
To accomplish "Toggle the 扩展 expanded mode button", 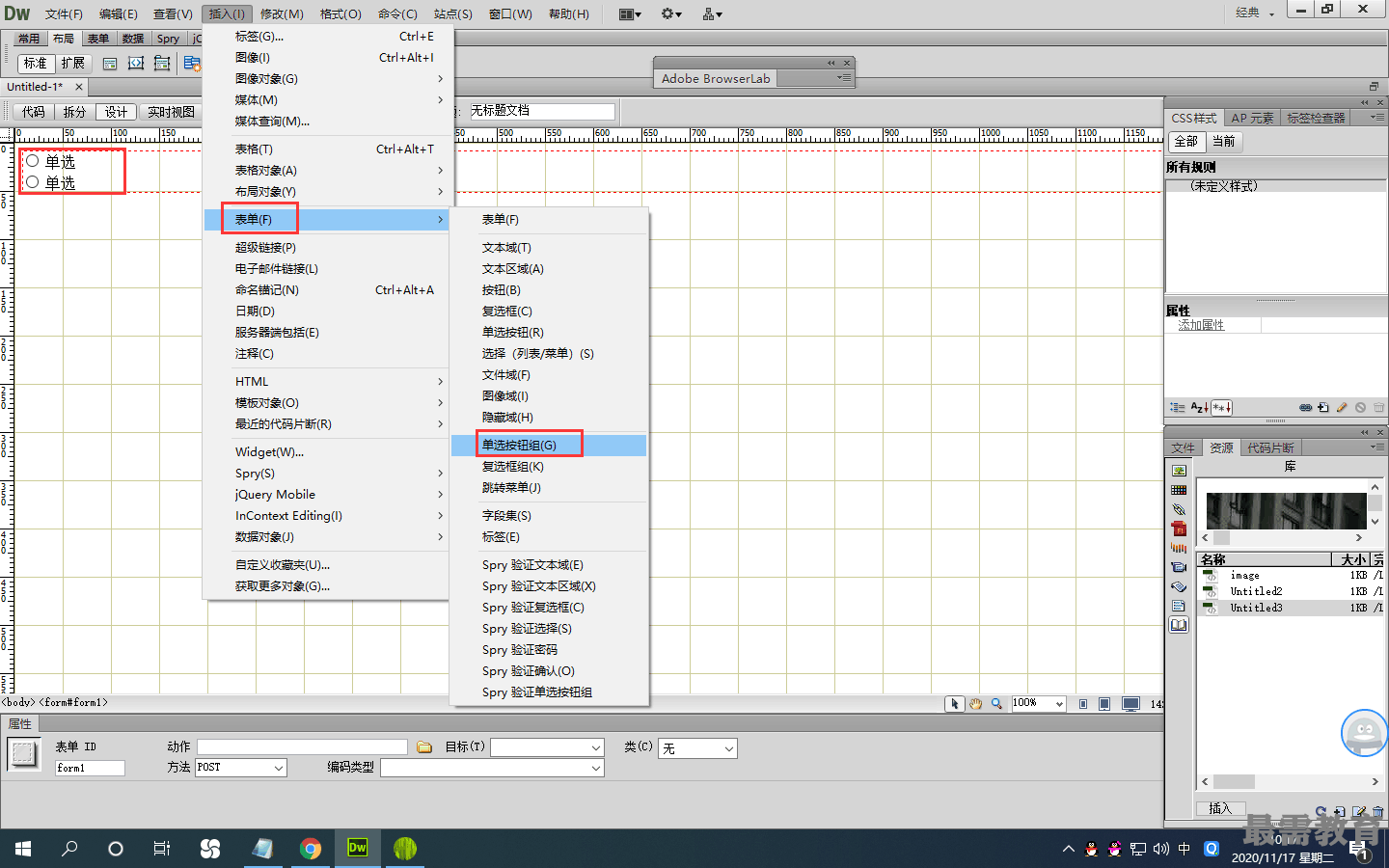I will click(73, 64).
